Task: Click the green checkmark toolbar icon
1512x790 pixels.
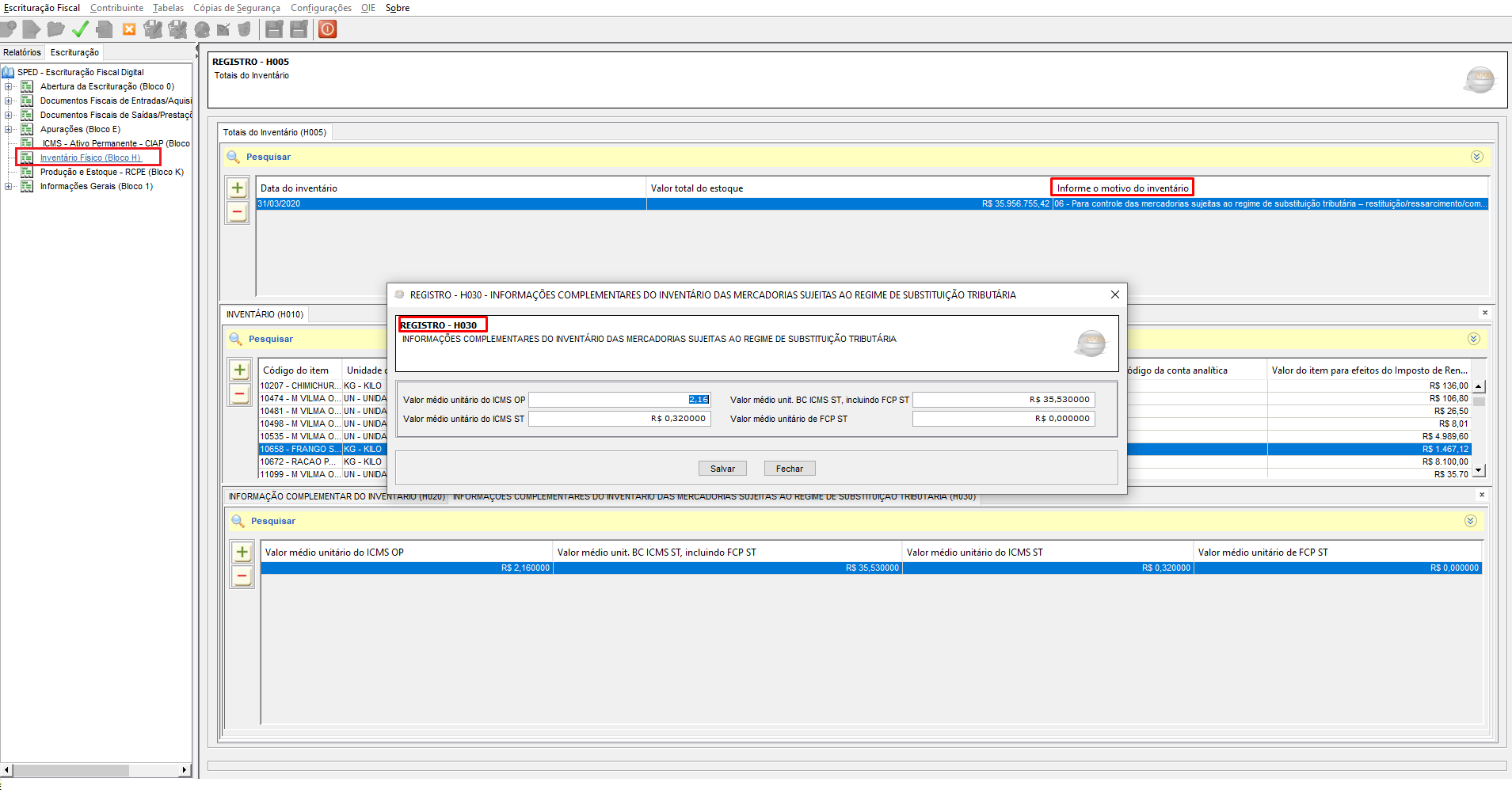Action: click(80, 29)
